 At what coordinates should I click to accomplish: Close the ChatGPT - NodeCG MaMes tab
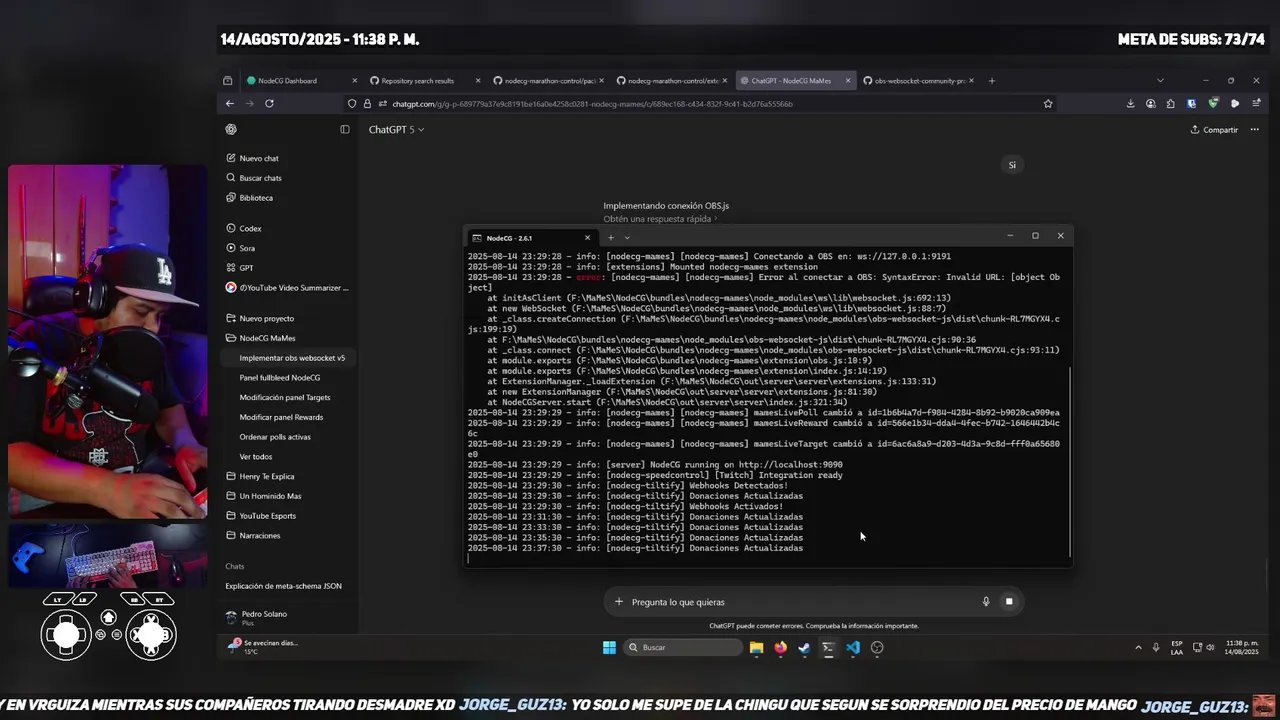click(848, 80)
